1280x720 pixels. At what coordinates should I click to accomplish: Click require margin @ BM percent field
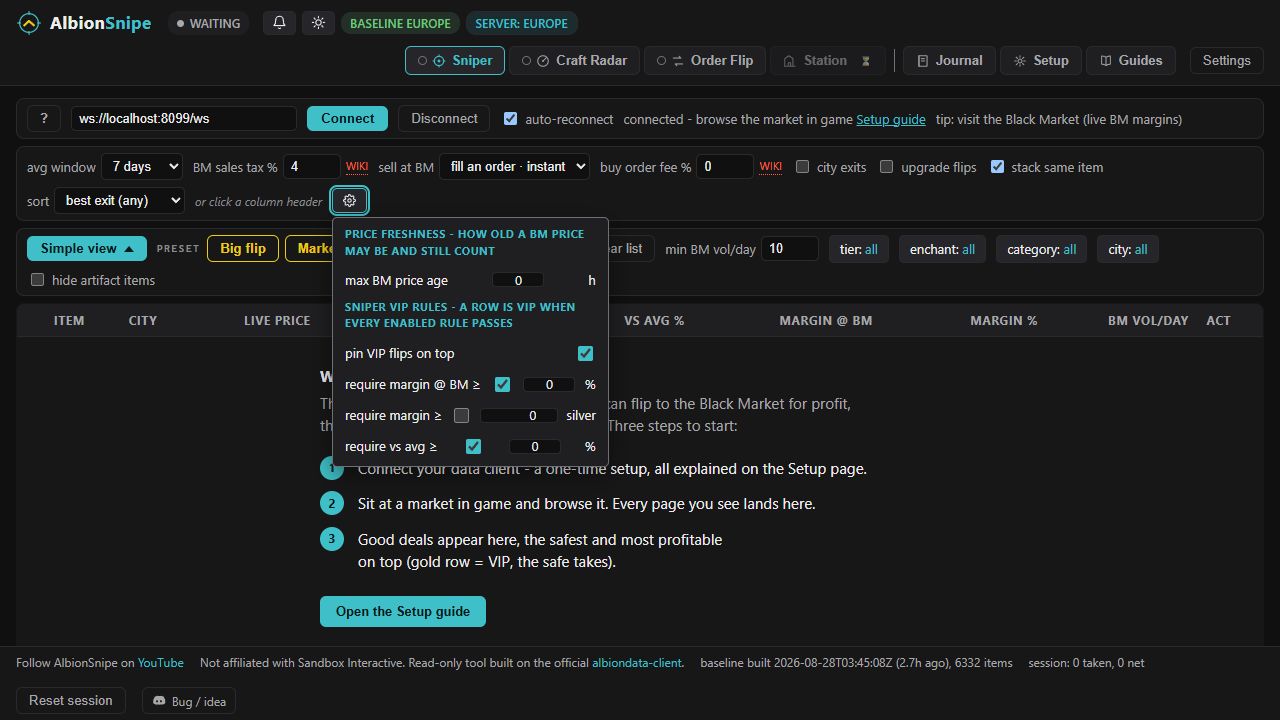pyautogui.click(x=549, y=384)
